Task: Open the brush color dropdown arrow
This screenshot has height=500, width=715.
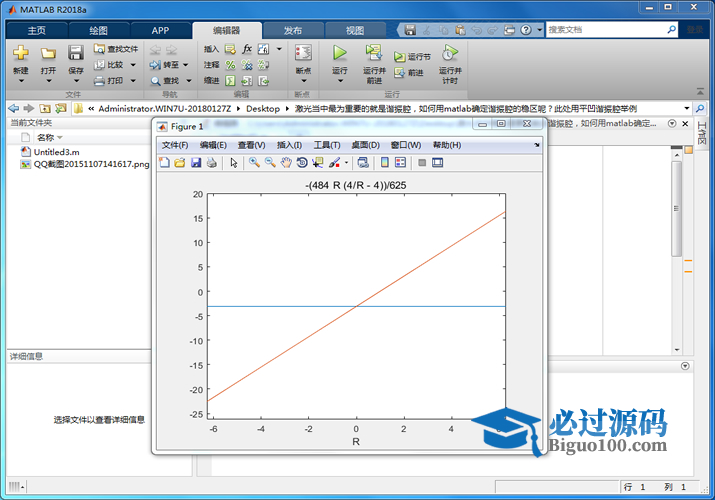Action: click(x=347, y=163)
